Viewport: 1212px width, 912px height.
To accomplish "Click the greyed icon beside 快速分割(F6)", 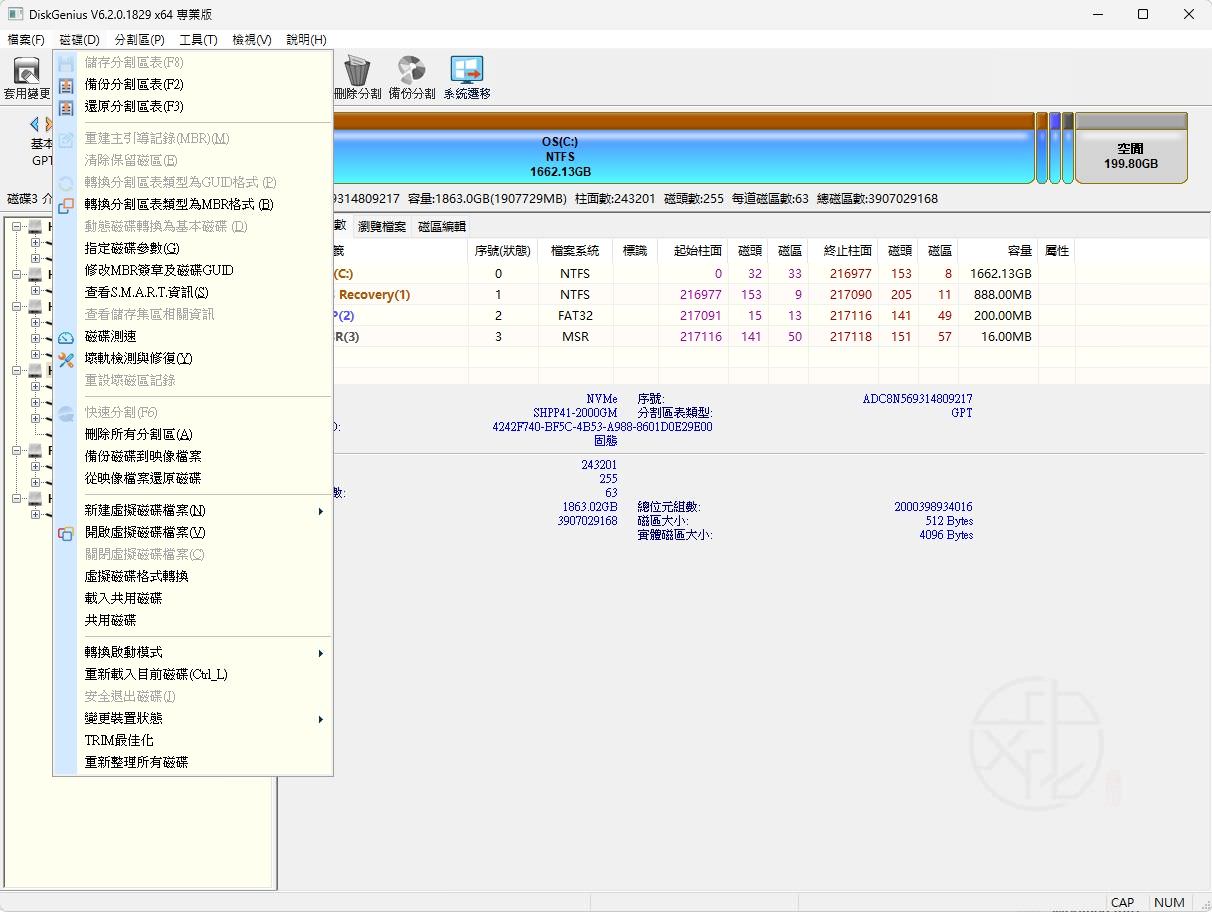I will coord(66,413).
